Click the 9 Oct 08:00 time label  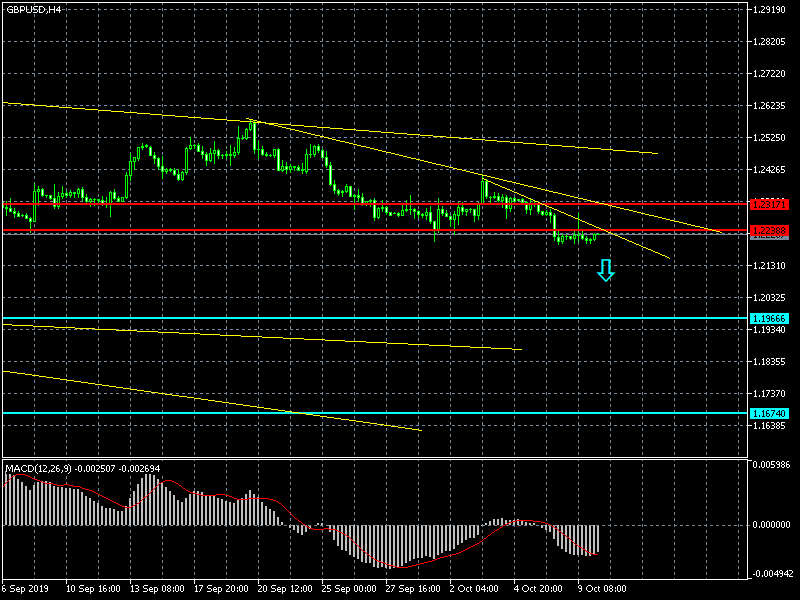pos(603,590)
